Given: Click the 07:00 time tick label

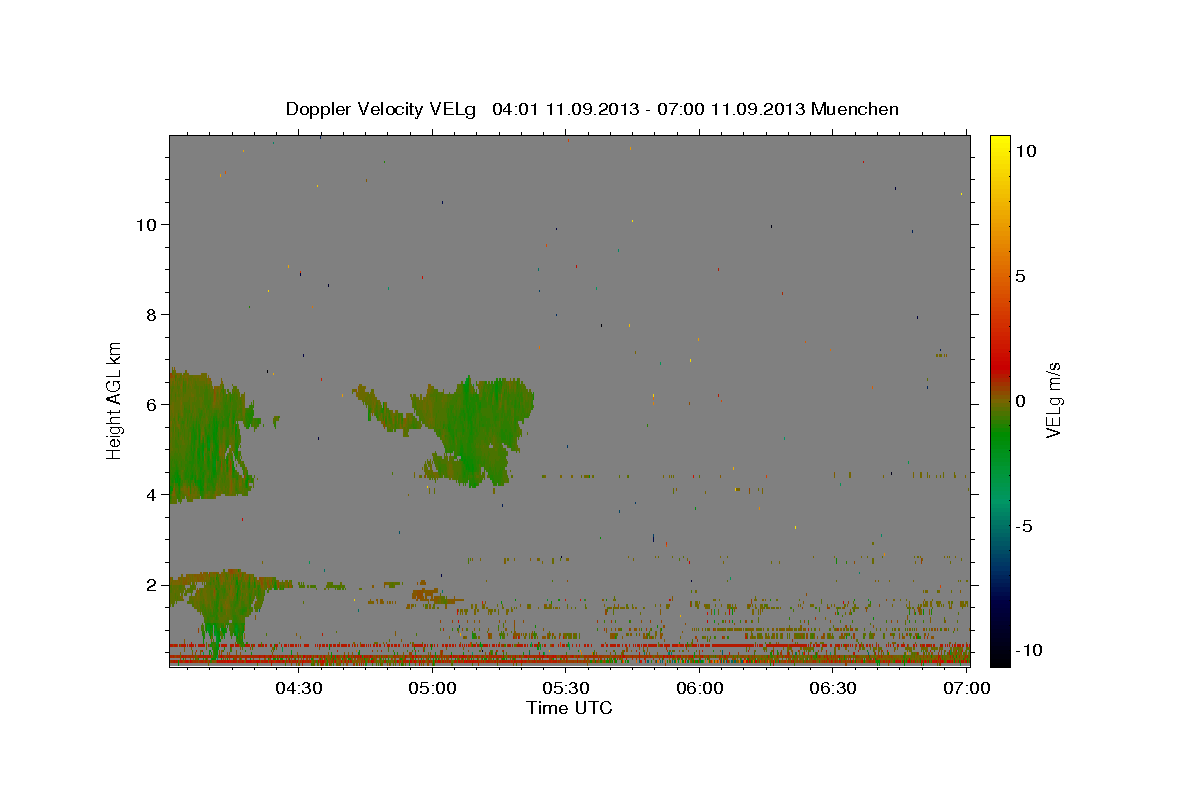Looking at the screenshot, I should coord(967,689).
